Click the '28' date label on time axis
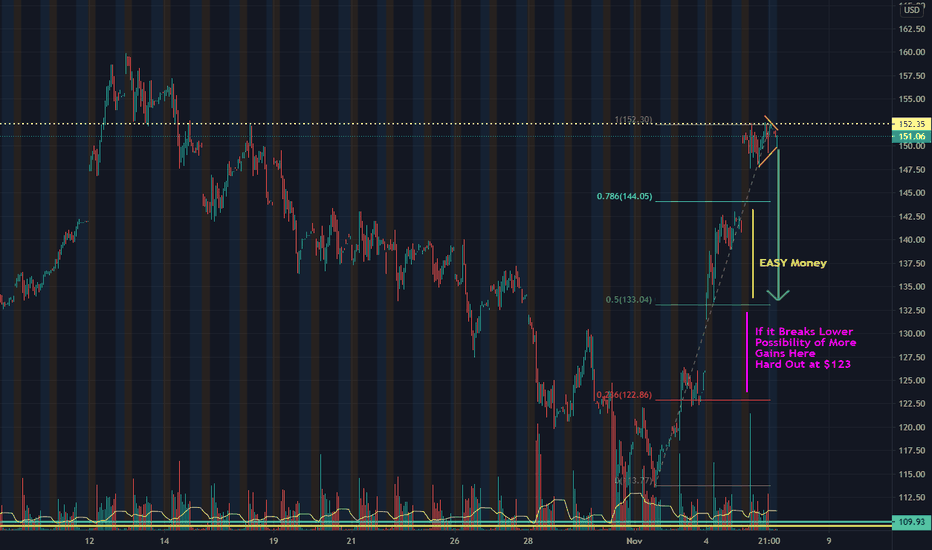Image resolution: width=932 pixels, height=550 pixels. pyautogui.click(x=528, y=541)
